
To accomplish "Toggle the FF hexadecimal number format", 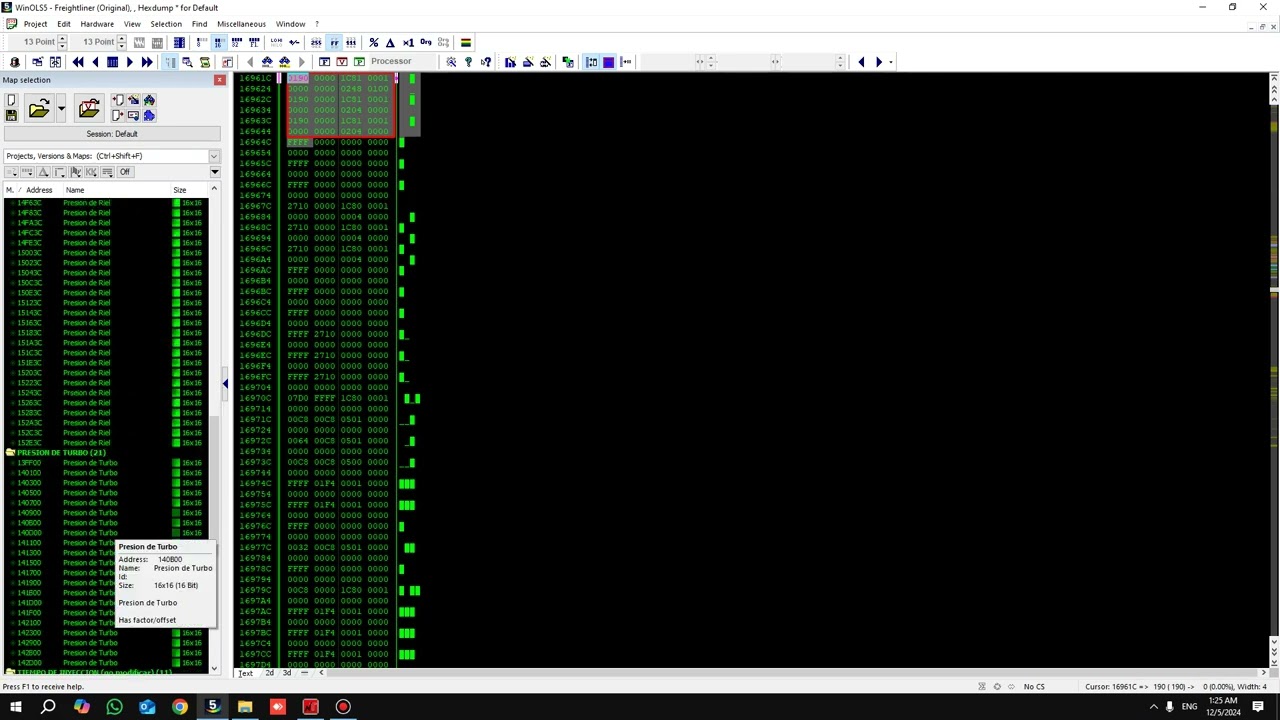I will click(x=334, y=43).
